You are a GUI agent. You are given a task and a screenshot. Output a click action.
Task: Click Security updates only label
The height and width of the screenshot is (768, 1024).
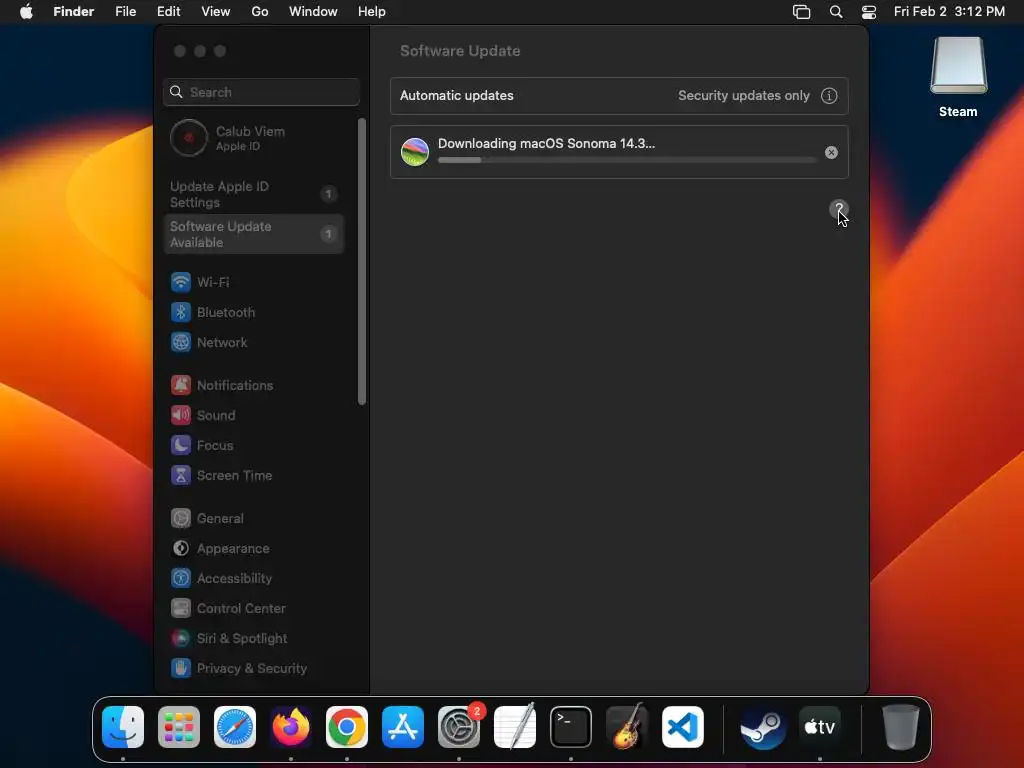pos(744,95)
